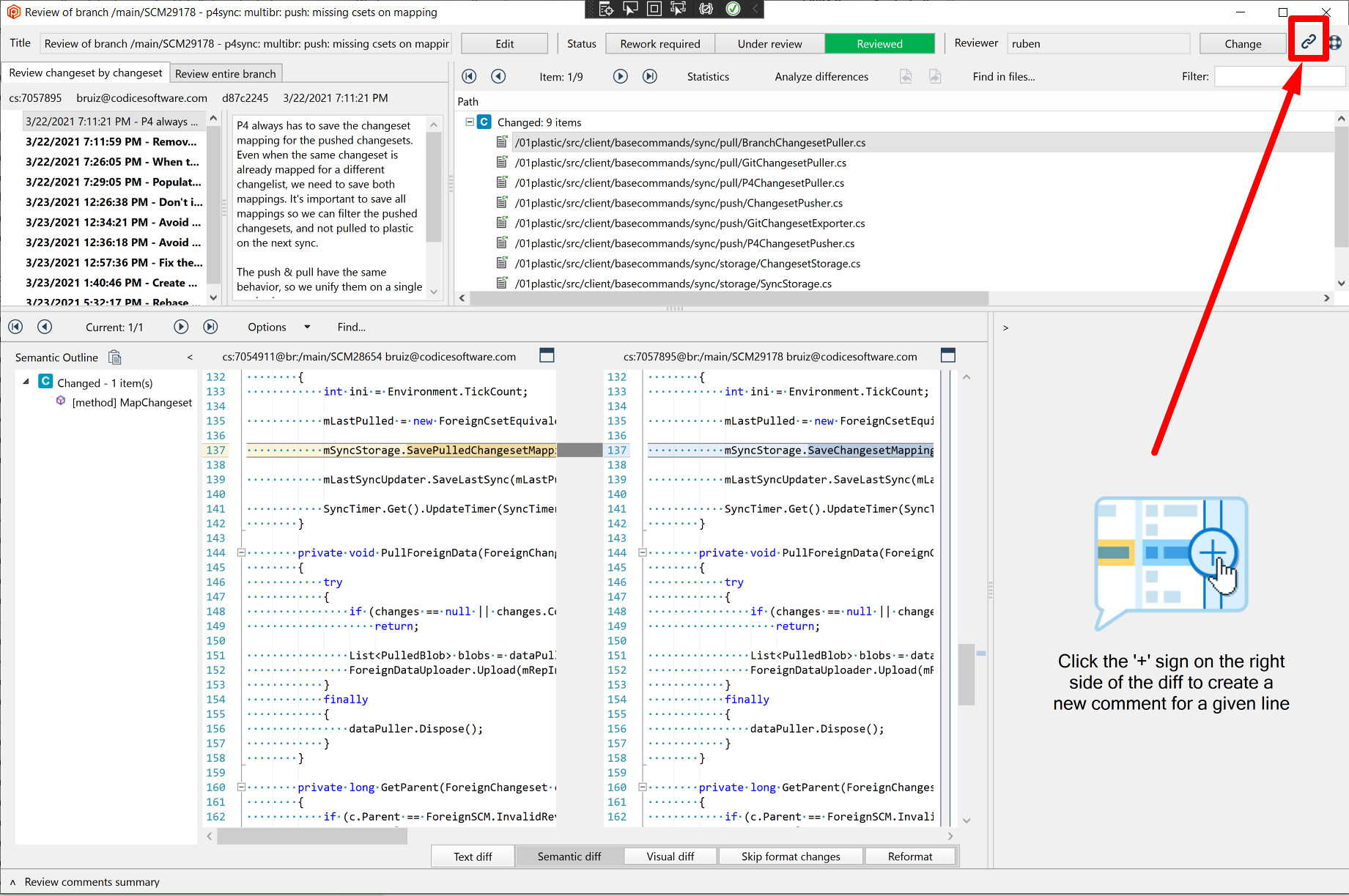Screen dimensions: 1349x896
Task: Switch to Review entire branch tab
Action: pyautogui.click(x=226, y=73)
